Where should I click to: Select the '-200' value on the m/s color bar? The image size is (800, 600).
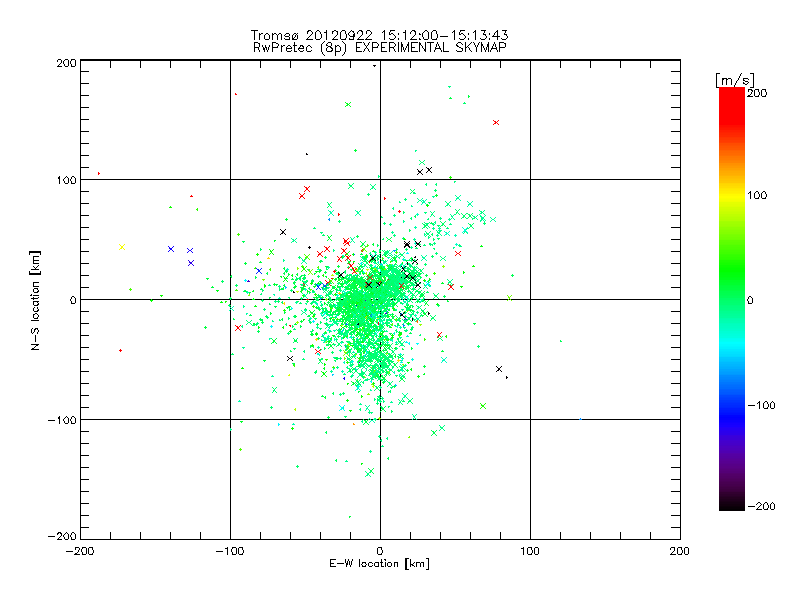[x=761, y=507]
